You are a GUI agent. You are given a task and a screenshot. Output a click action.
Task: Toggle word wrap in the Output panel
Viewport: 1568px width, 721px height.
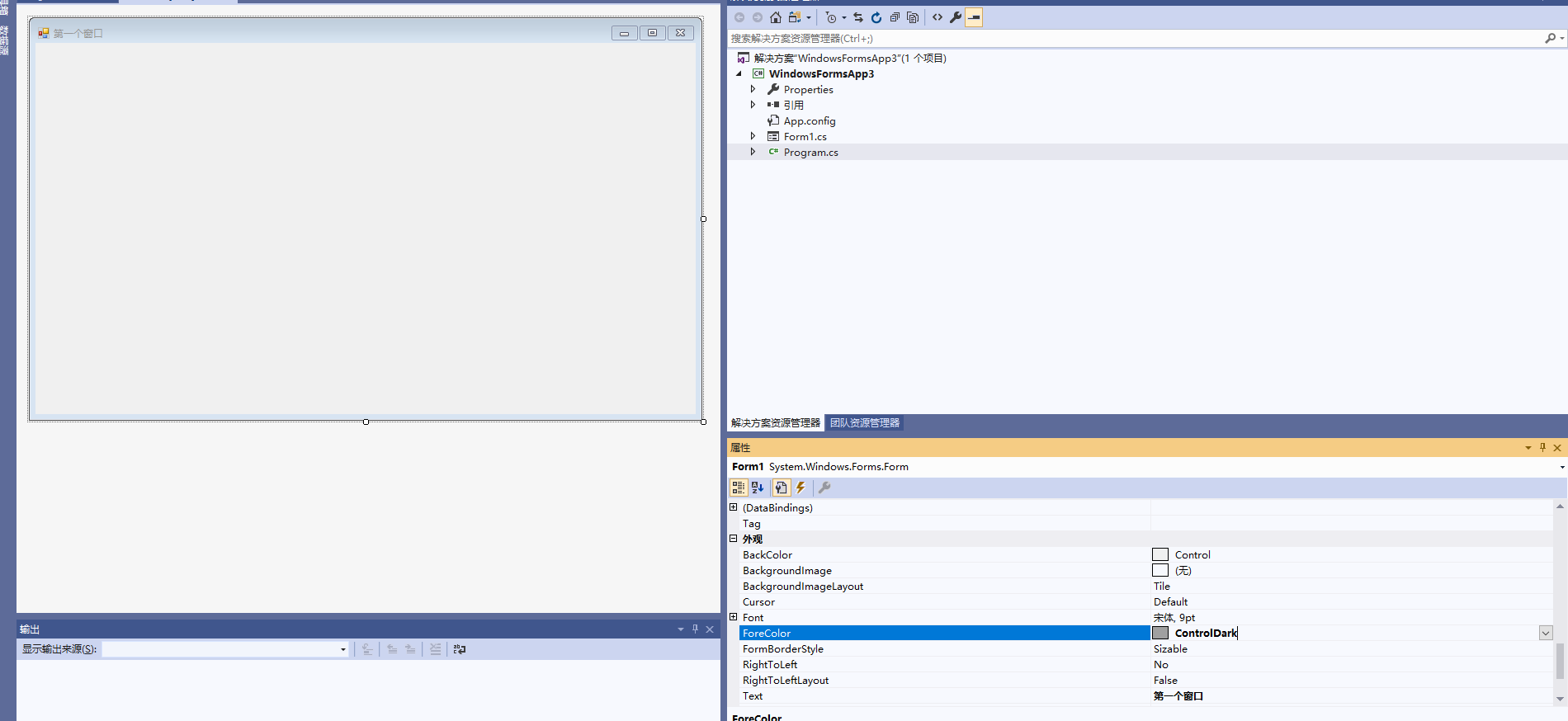[460, 649]
